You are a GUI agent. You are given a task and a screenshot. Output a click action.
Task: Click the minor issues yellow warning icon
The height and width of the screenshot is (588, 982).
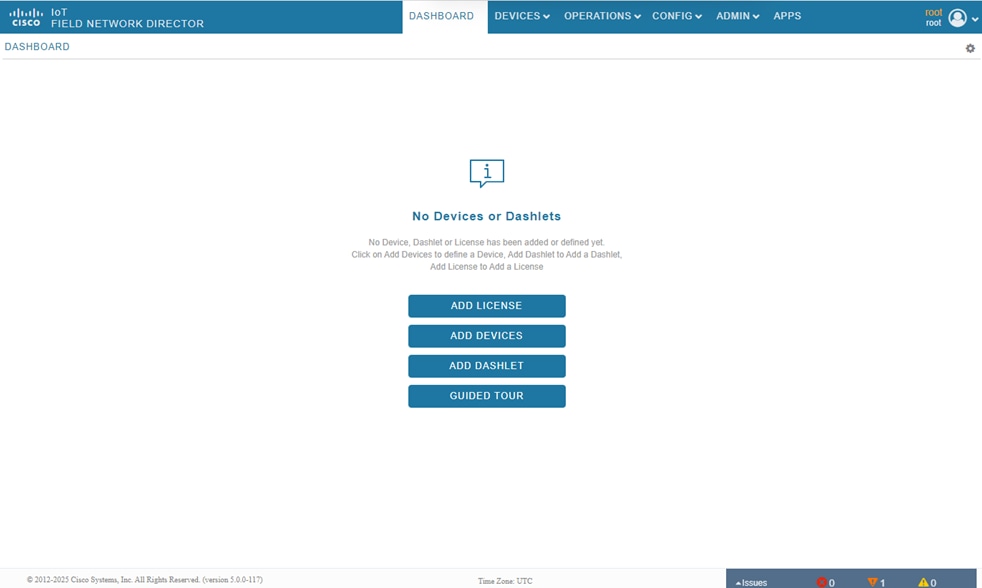coord(923,582)
